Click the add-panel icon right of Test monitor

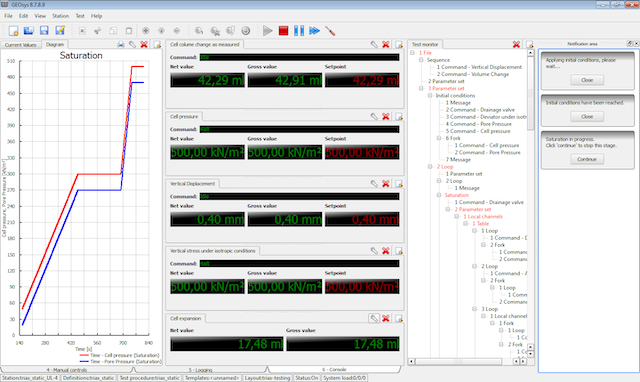click(529, 44)
